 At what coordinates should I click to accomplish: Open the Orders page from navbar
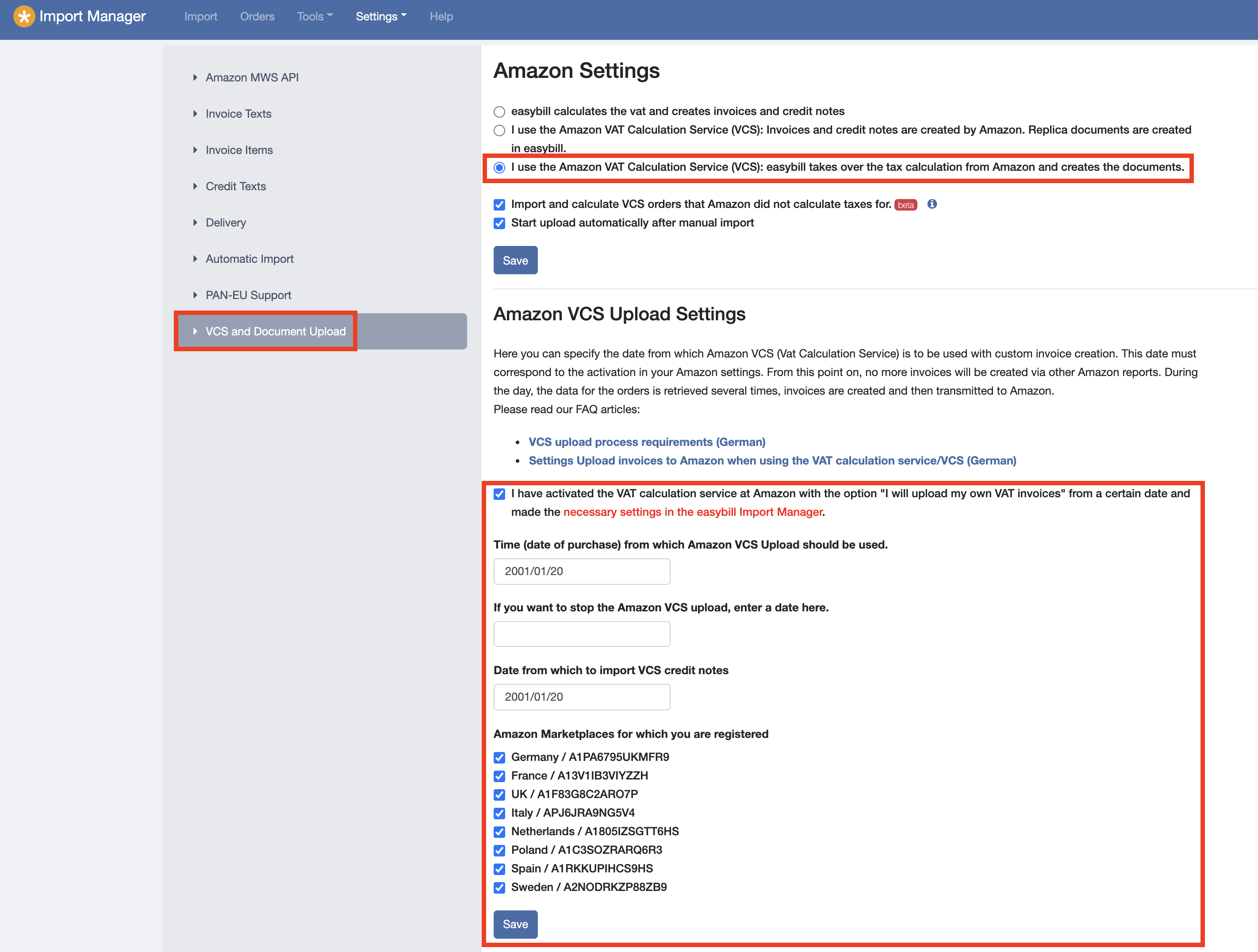[257, 16]
